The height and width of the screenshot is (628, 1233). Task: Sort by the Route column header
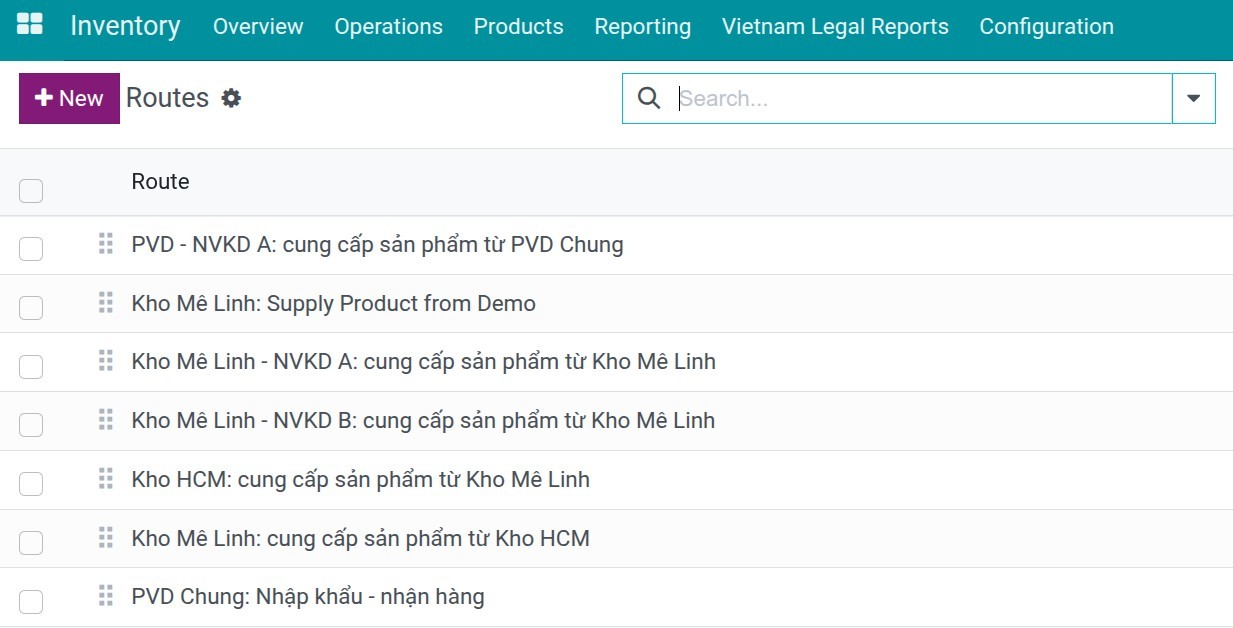[160, 181]
